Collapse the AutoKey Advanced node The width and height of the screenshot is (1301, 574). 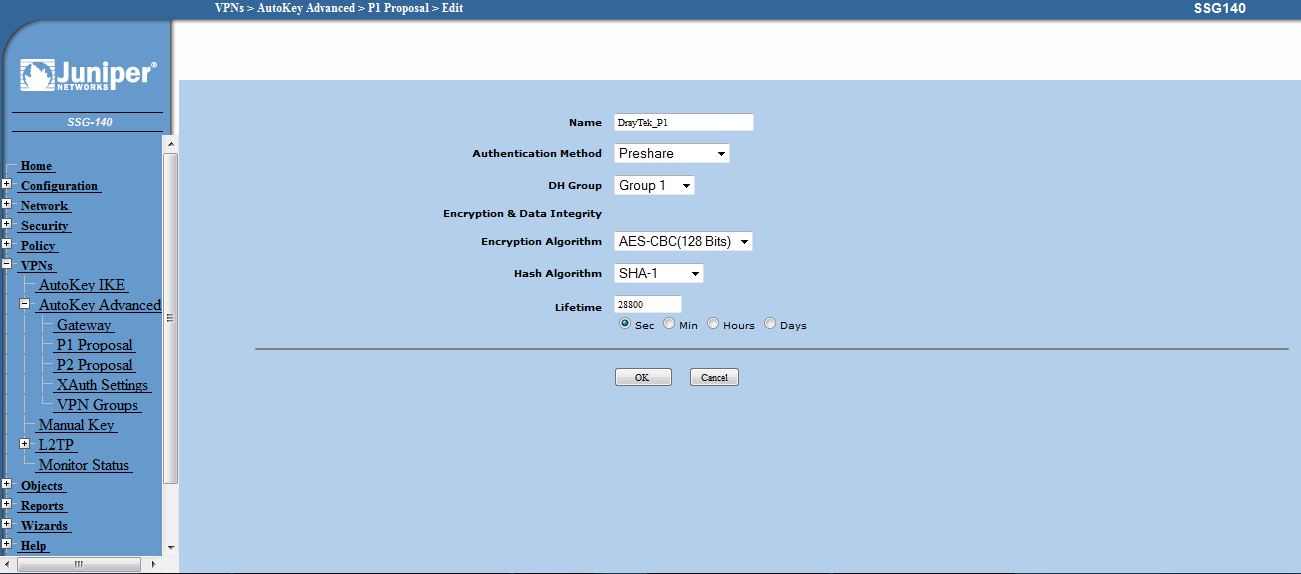tap(25, 304)
